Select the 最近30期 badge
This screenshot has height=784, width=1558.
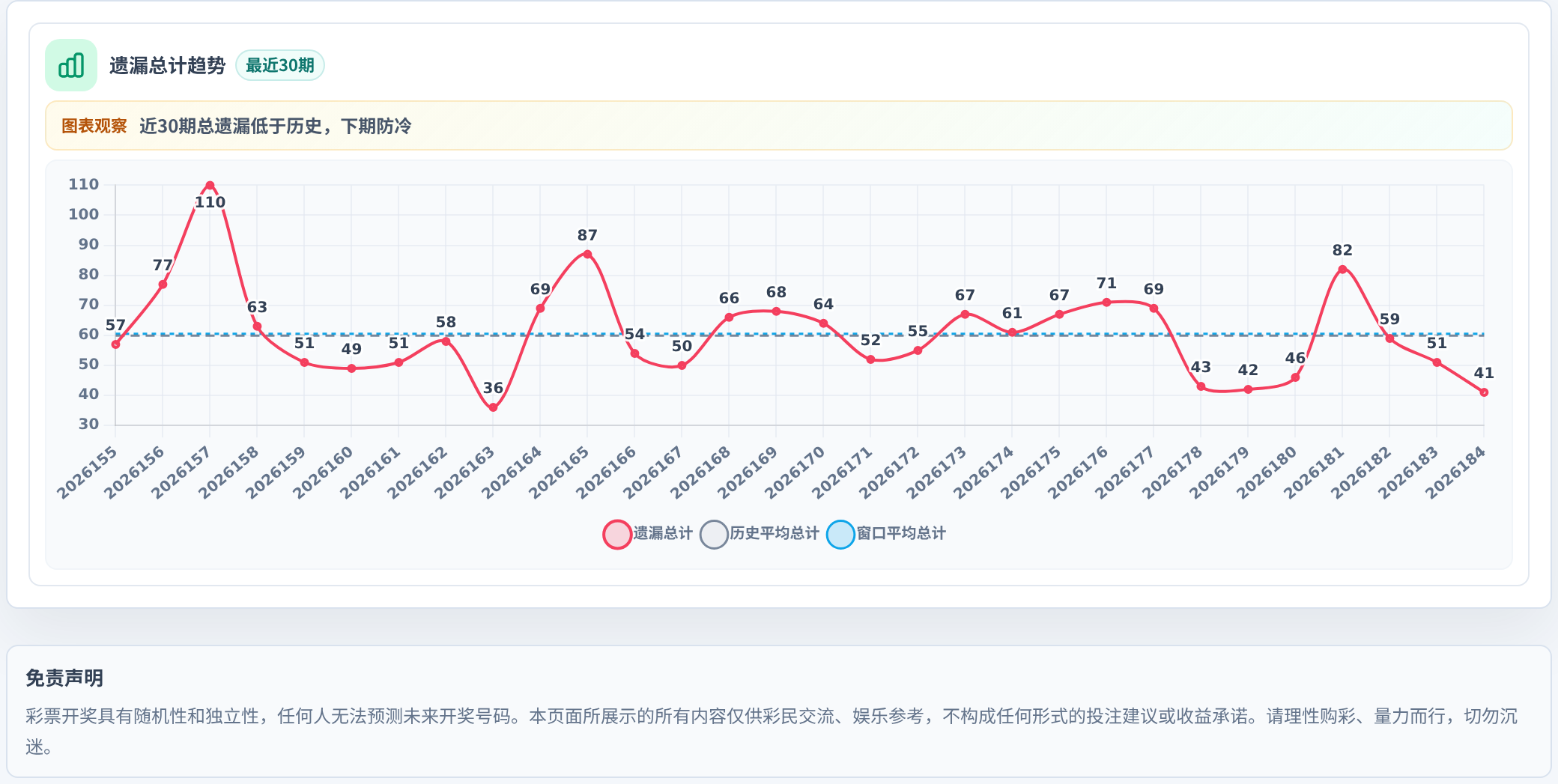click(280, 65)
